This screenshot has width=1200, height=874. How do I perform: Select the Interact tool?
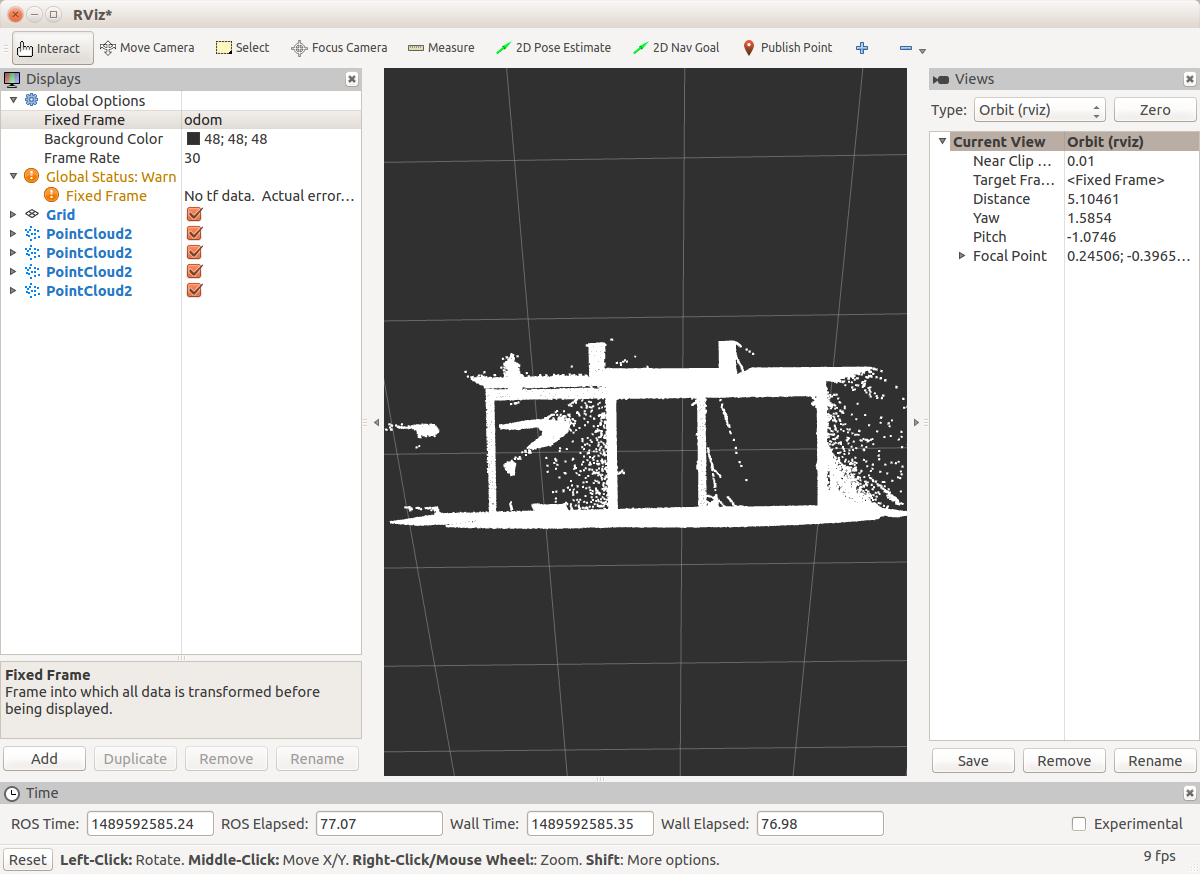coord(53,48)
